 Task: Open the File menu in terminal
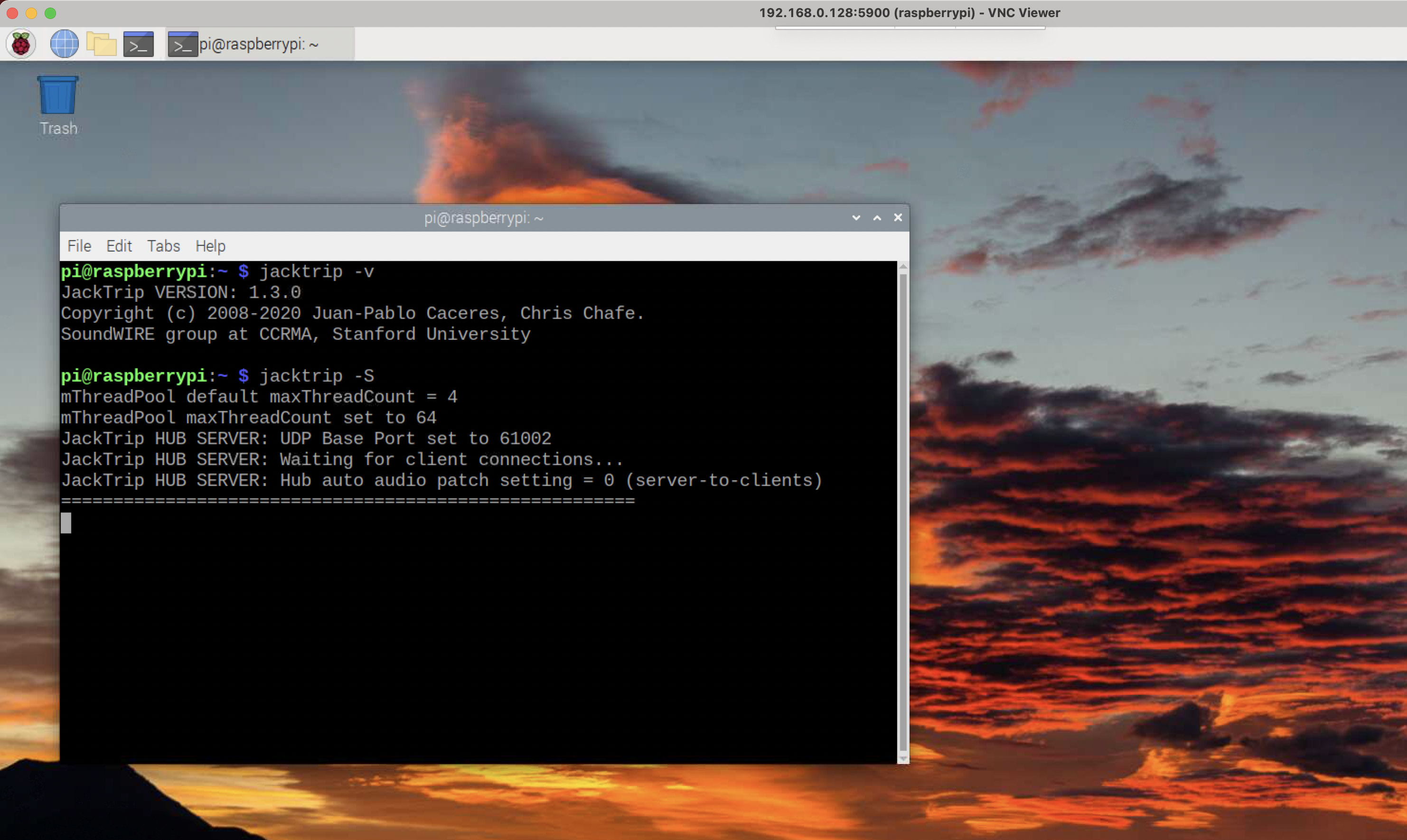tap(79, 246)
